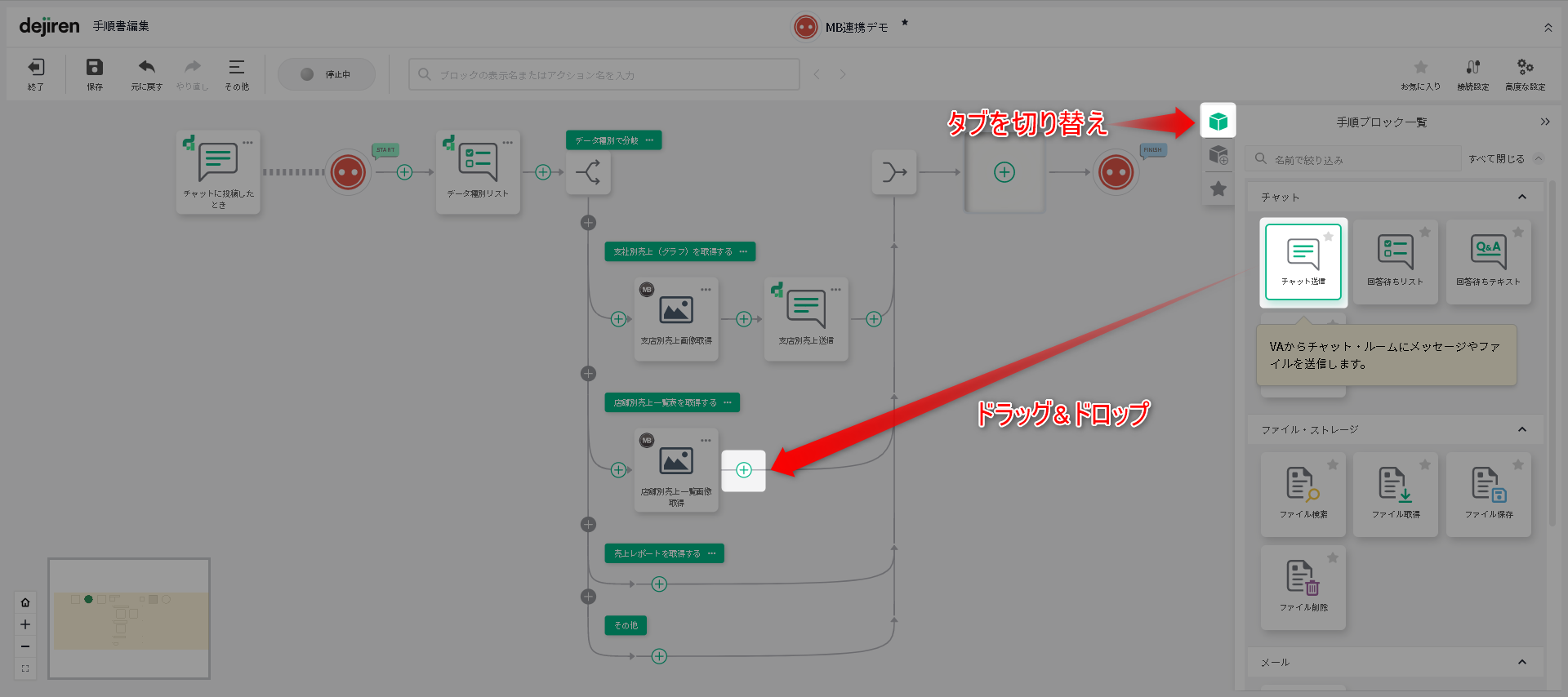Screen dimensions: 1568x697
Task: Favorite the 回答待ちリスト block star
Action: point(1425,232)
